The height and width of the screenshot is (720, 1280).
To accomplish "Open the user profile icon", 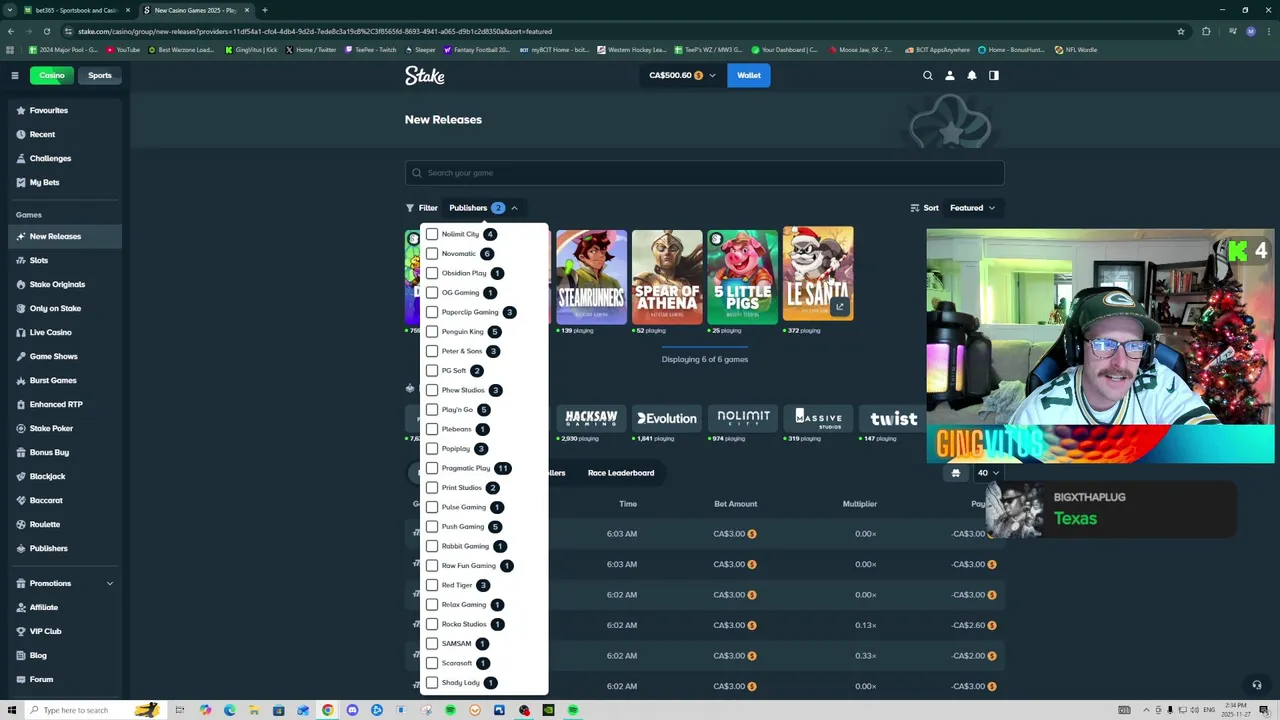I will click(950, 75).
